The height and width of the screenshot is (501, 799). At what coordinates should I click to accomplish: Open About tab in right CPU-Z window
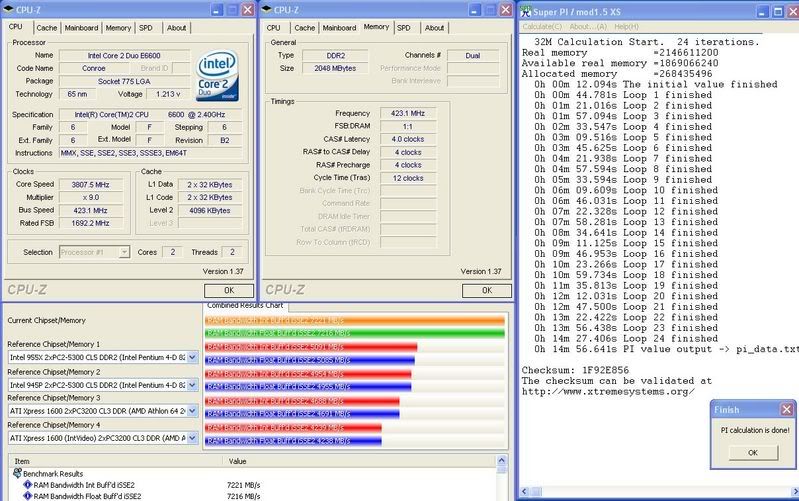pyautogui.click(x=434, y=28)
